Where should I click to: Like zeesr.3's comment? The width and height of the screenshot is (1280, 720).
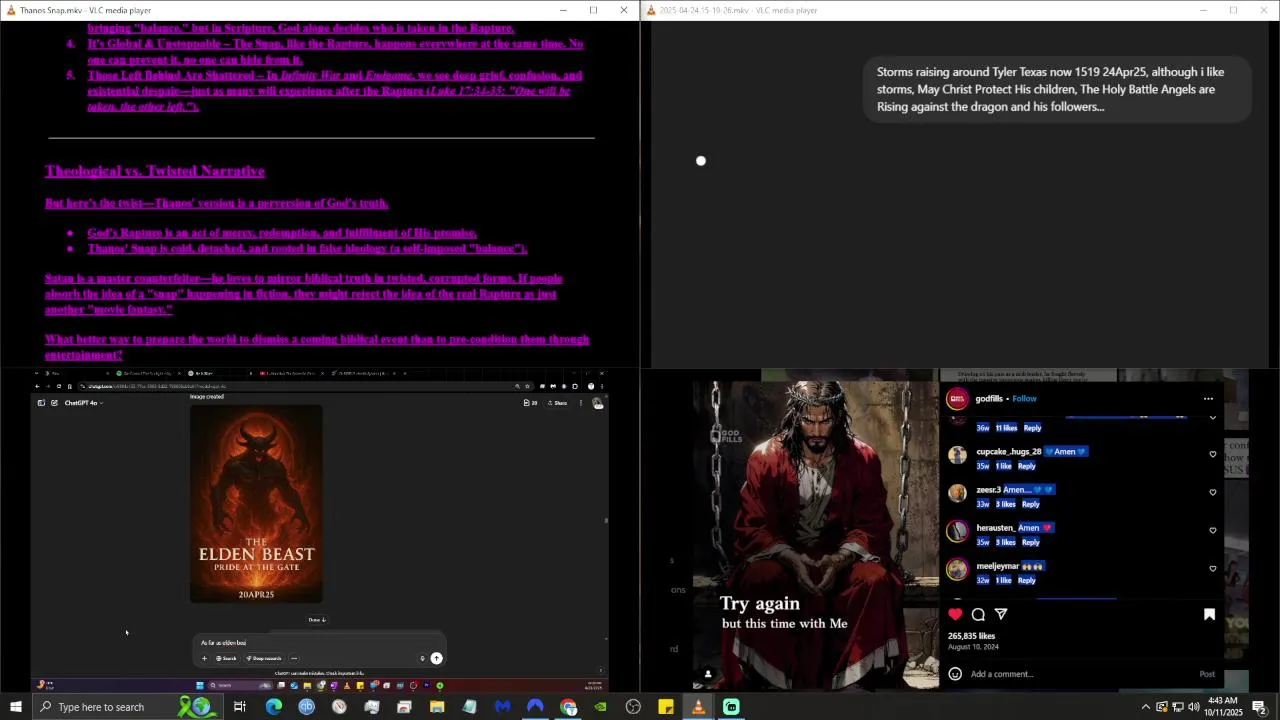(1213, 492)
